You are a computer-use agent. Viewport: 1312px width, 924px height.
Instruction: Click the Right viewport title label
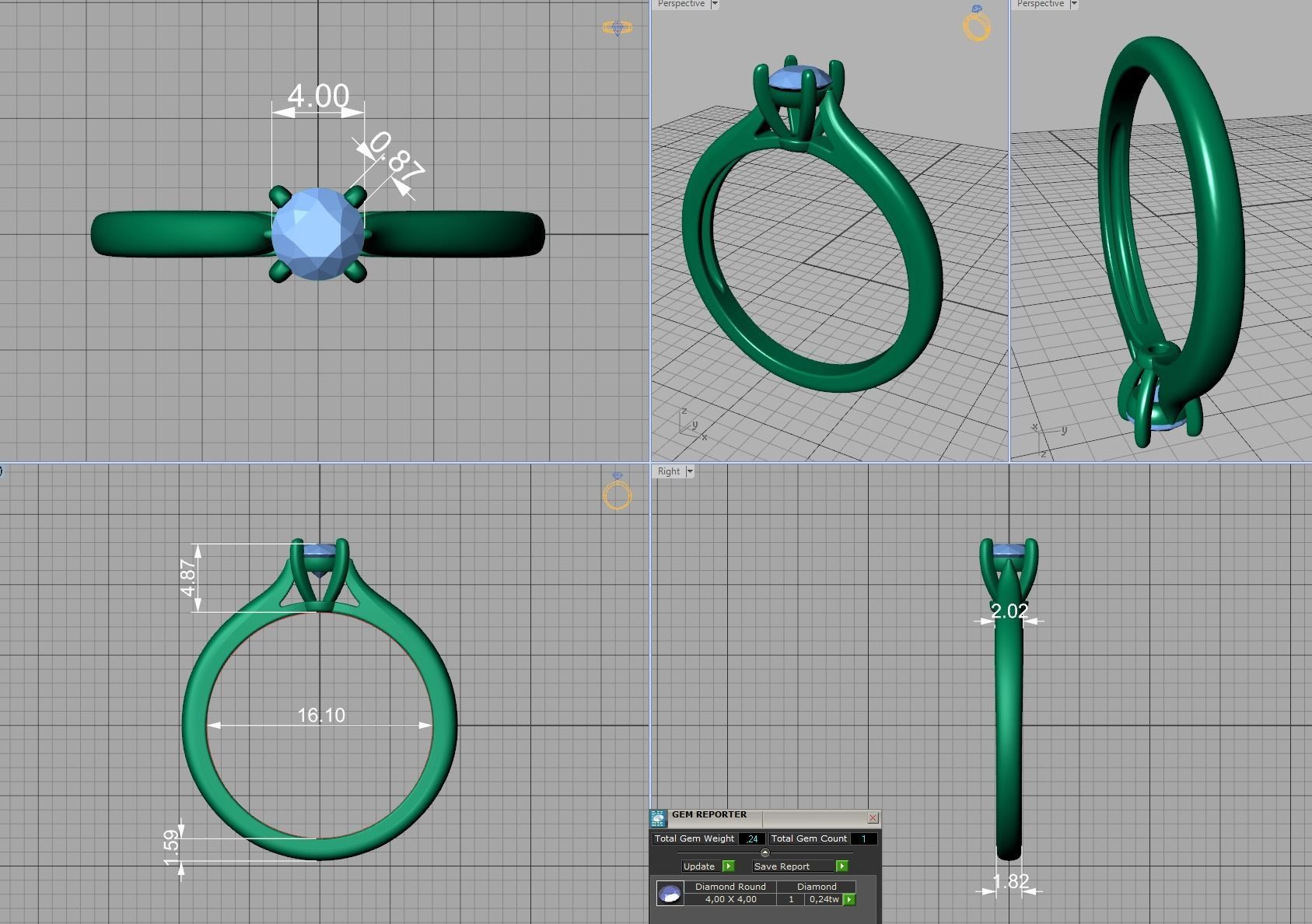click(x=668, y=471)
